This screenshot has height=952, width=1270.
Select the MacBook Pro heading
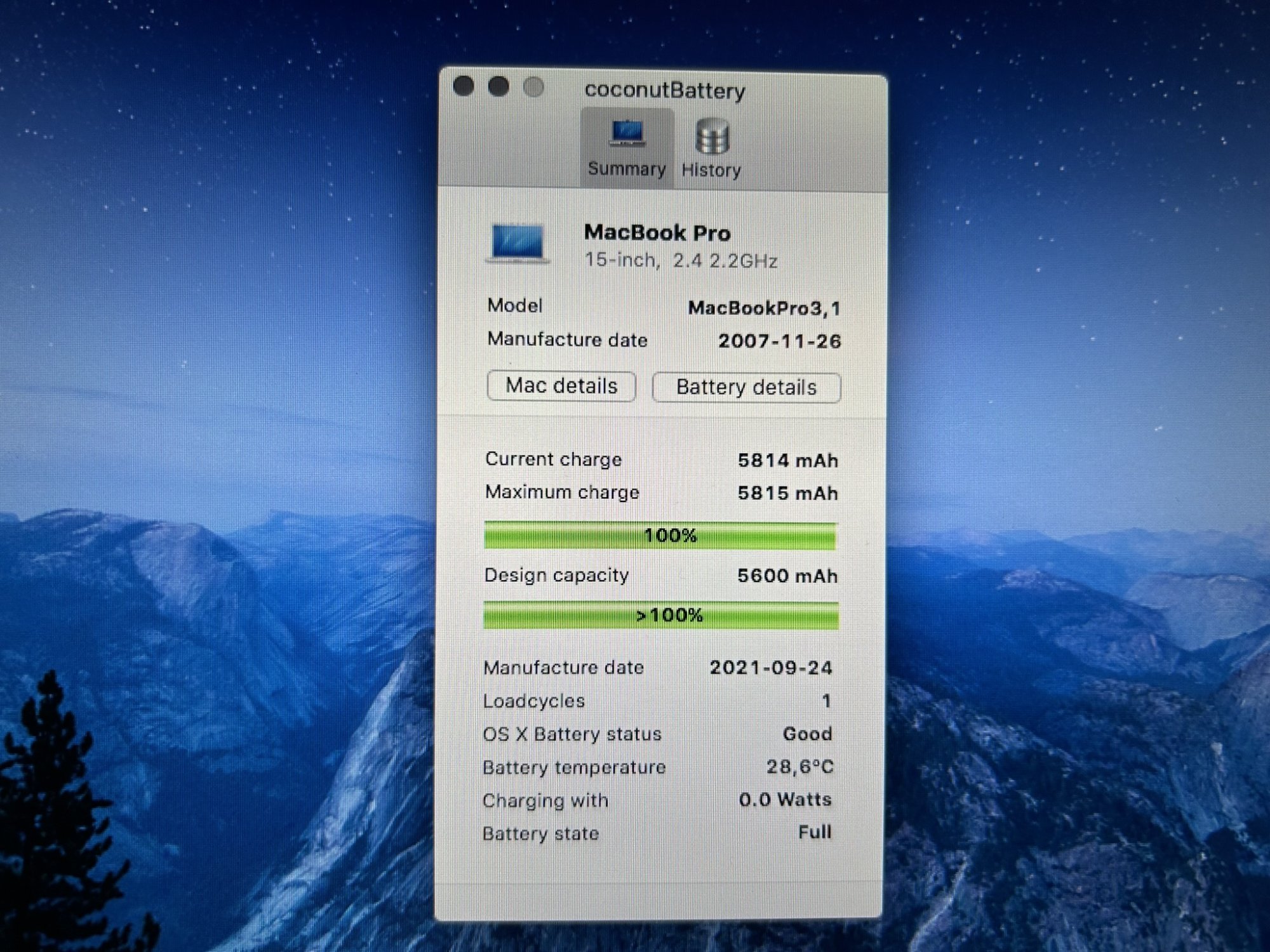pyautogui.click(x=657, y=233)
